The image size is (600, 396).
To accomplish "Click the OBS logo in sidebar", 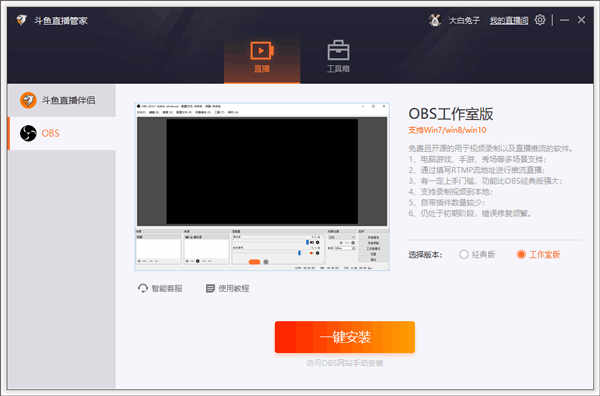I will (x=28, y=133).
